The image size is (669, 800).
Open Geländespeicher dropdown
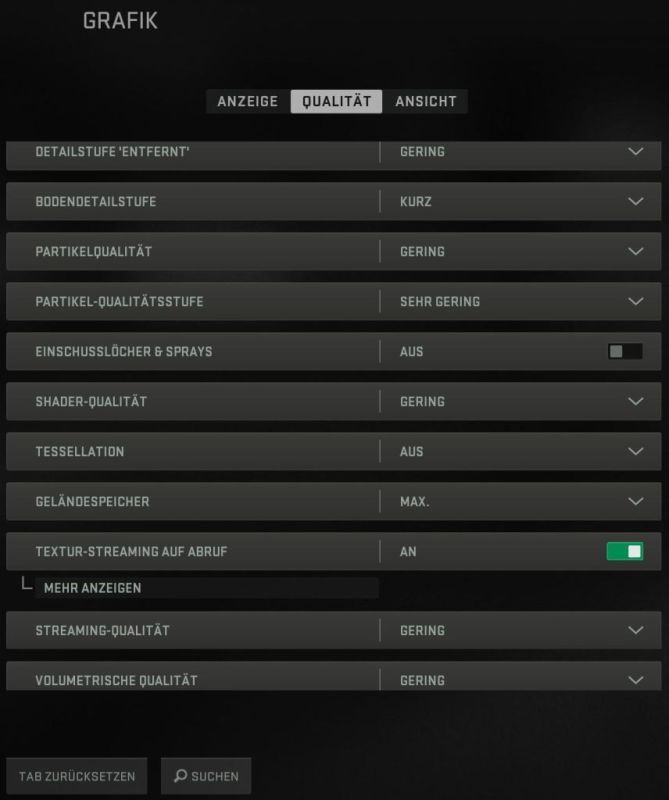(635, 501)
